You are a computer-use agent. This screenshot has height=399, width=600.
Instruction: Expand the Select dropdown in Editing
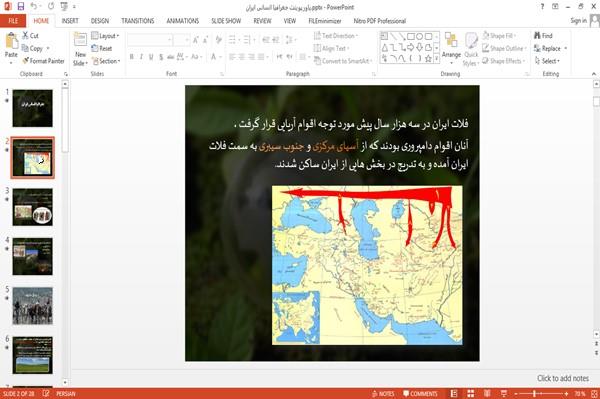(x=548, y=61)
